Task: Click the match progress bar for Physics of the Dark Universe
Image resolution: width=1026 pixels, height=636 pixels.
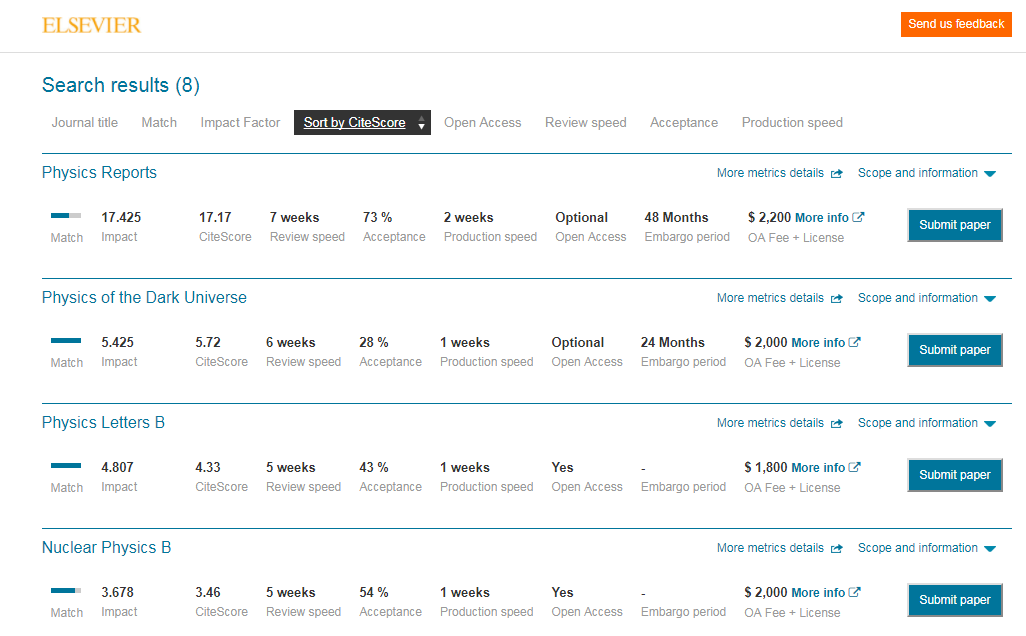Action: click(x=66, y=340)
